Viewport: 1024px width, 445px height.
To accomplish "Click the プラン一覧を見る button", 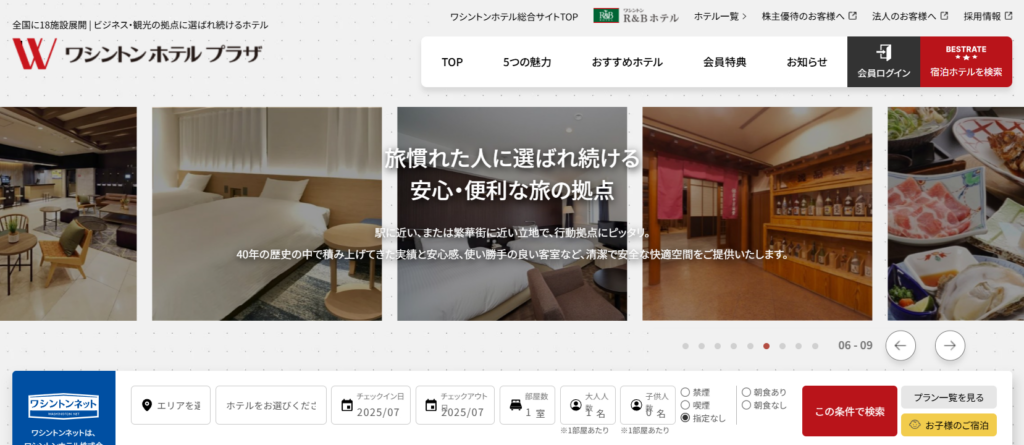I will pyautogui.click(x=948, y=397).
